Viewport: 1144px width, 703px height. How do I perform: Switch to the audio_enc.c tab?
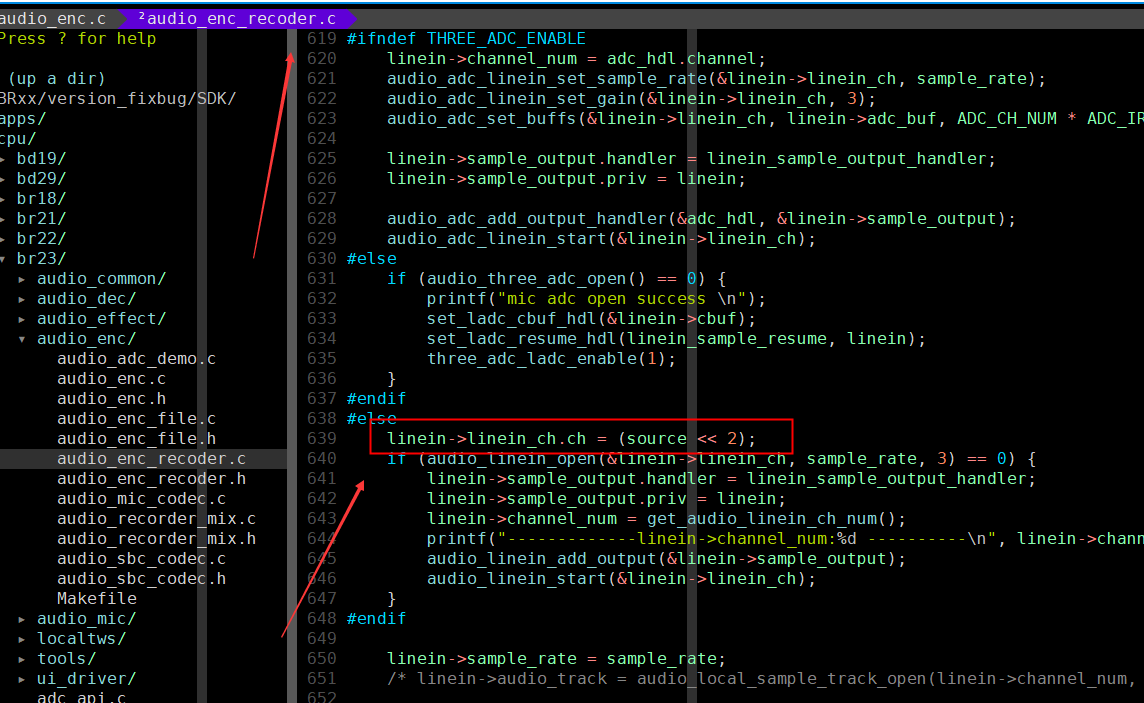[x=53, y=18]
